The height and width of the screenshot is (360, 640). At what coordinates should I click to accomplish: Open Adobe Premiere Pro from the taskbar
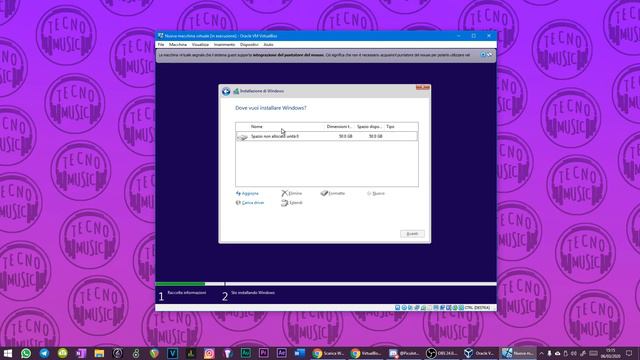point(264,353)
